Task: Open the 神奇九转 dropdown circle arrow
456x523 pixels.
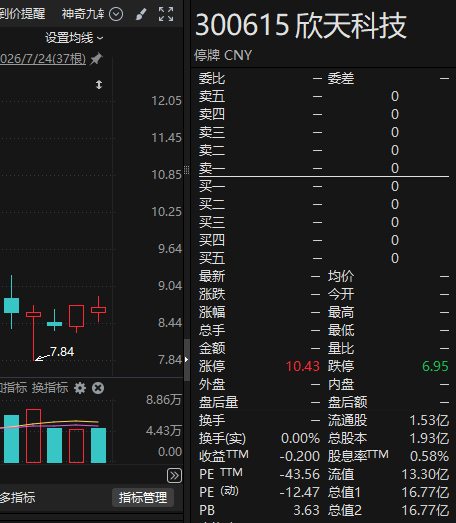Action: 116,14
